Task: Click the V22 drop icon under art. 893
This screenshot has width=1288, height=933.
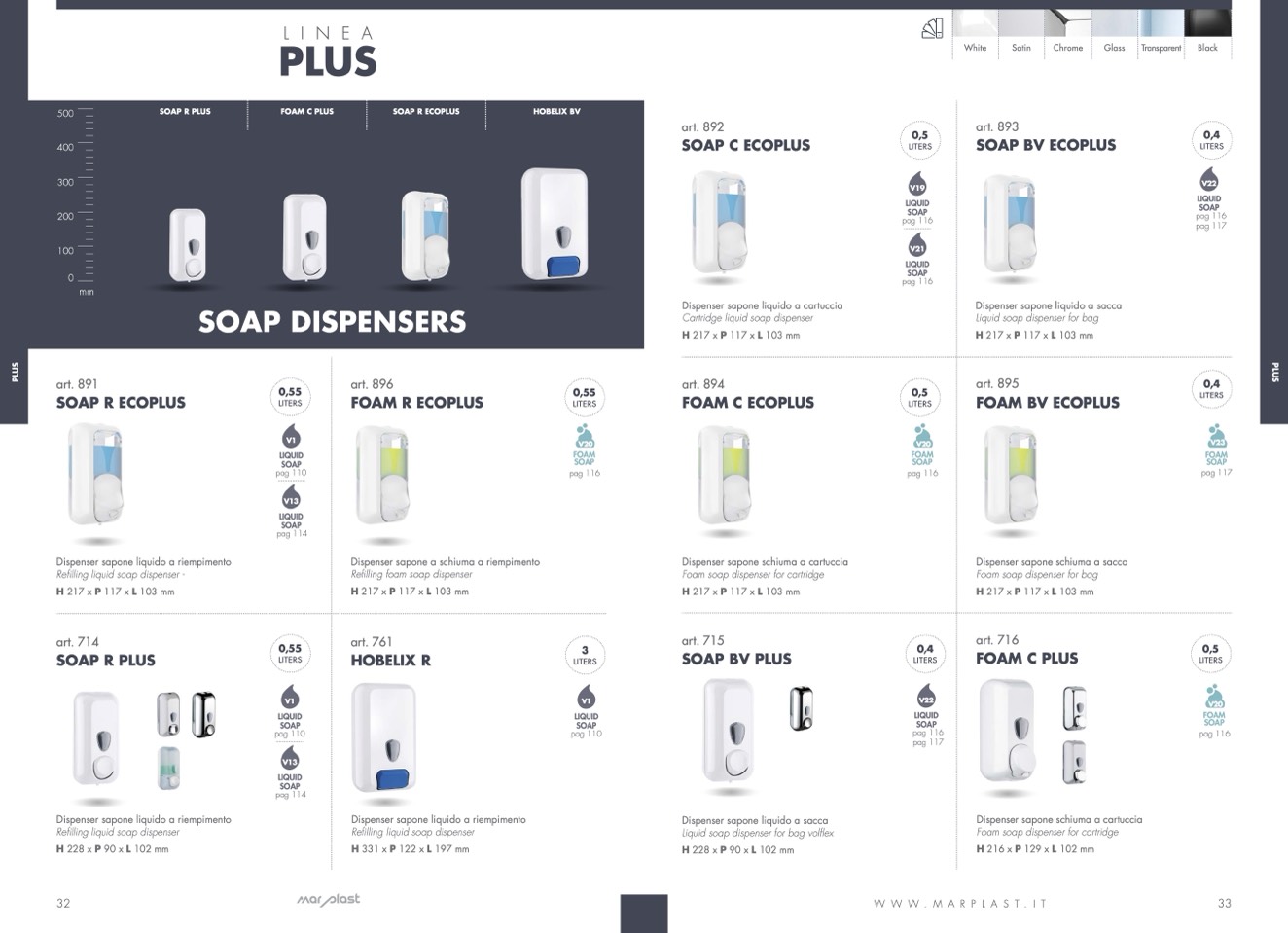Action: (1209, 181)
